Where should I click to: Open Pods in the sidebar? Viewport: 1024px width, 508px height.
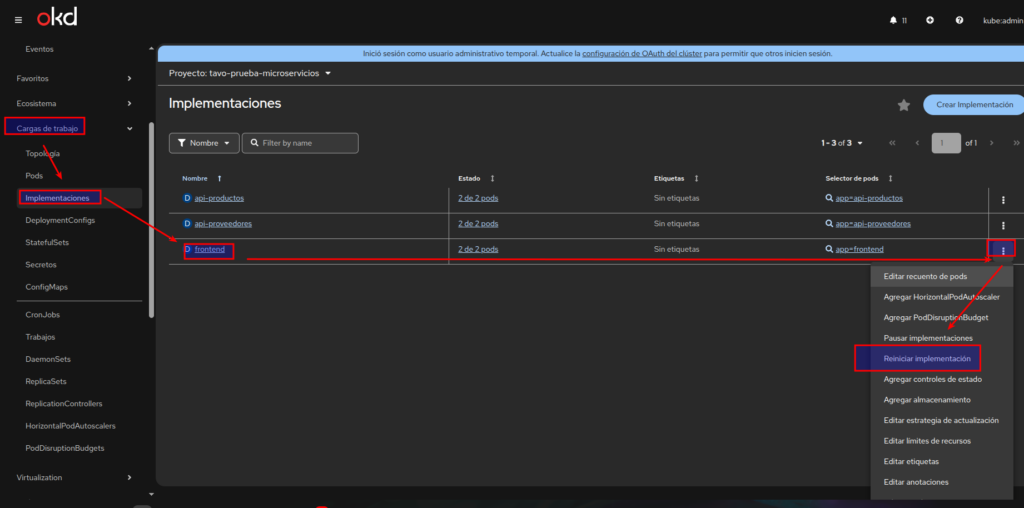[34, 175]
